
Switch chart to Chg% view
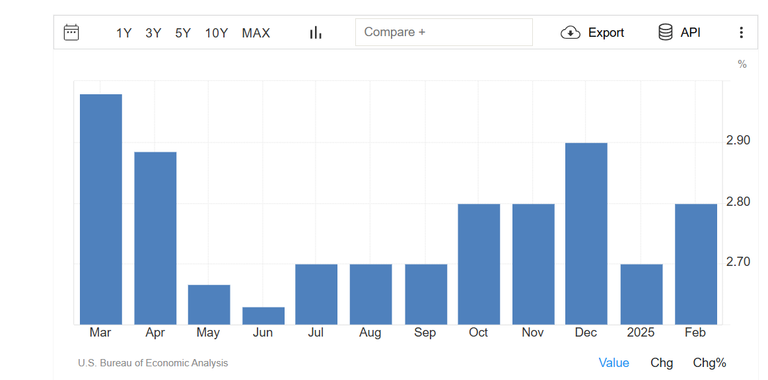709,363
